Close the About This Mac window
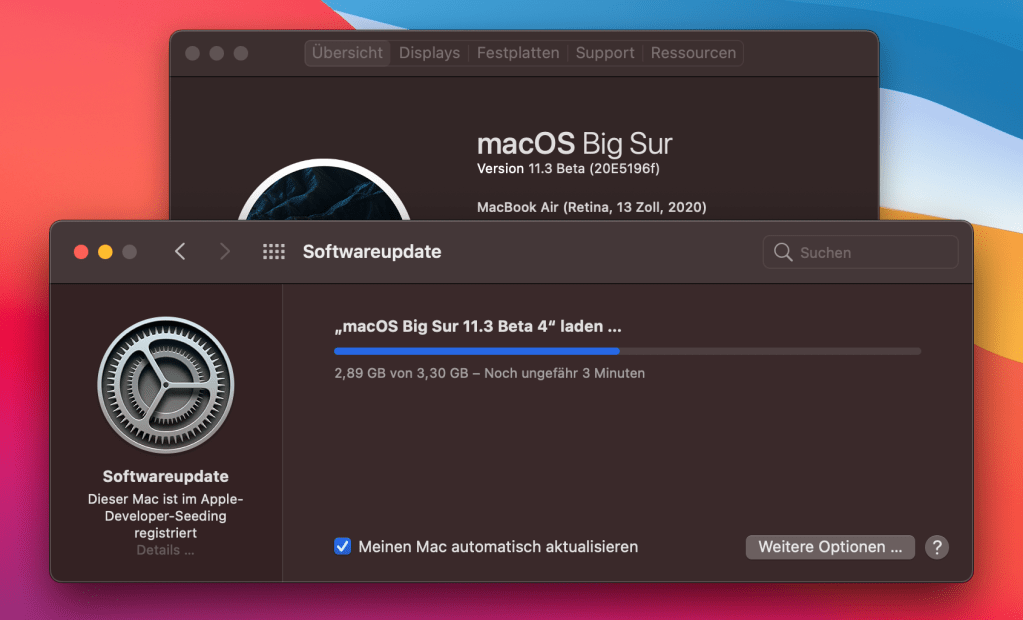The width and height of the screenshot is (1023, 620). [x=193, y=53]
